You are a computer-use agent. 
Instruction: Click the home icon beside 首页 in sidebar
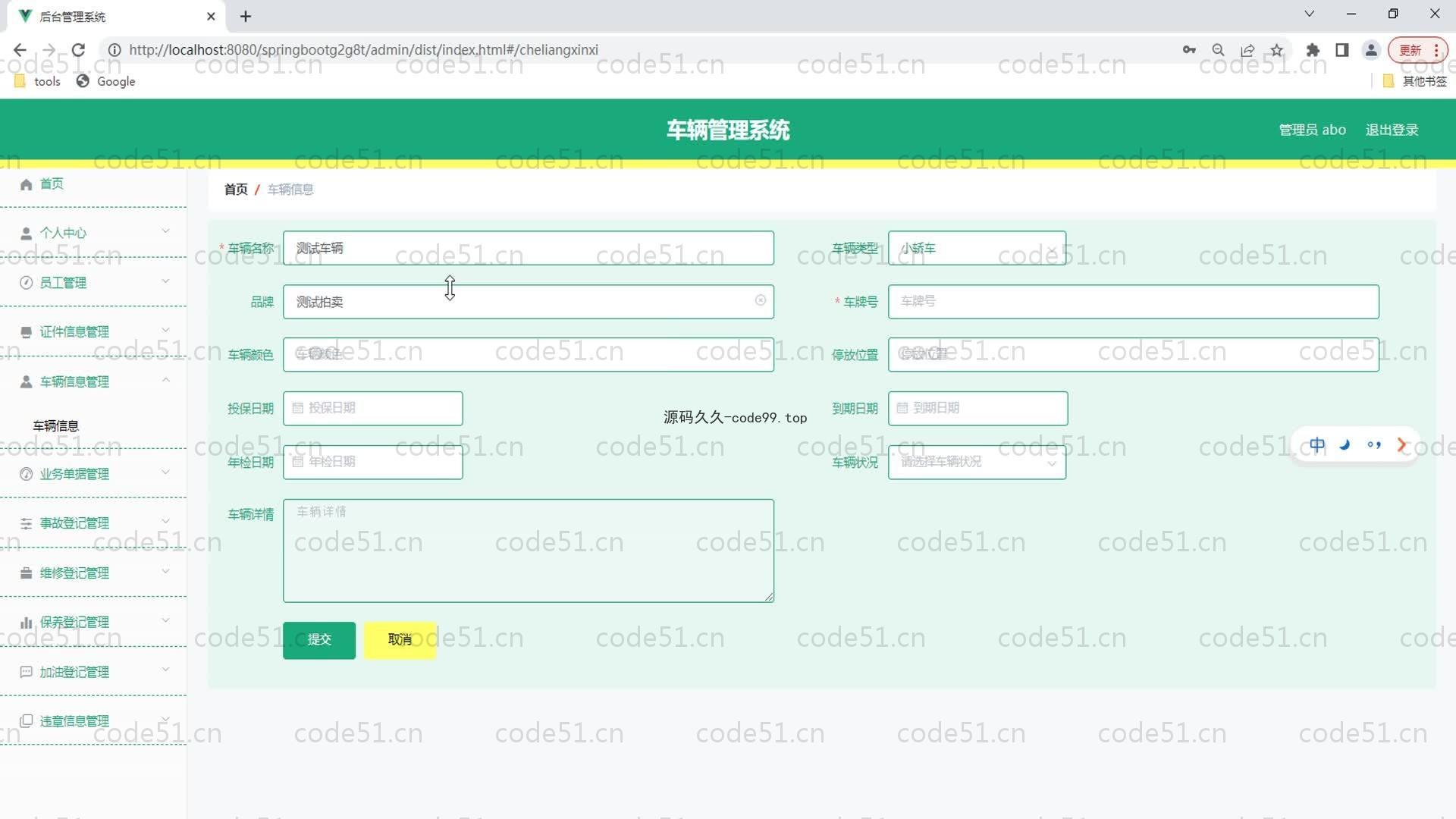coord(27,184)
